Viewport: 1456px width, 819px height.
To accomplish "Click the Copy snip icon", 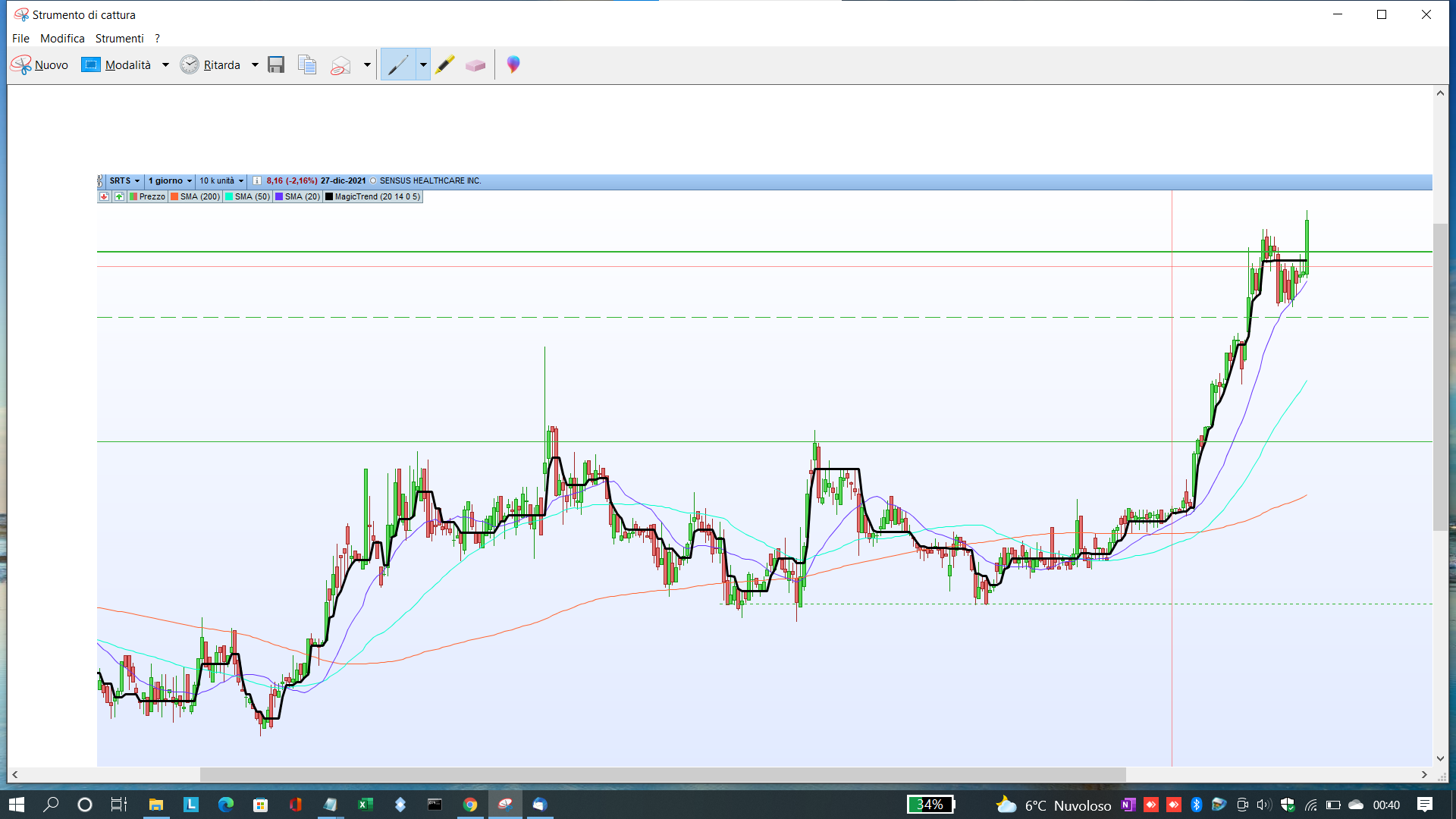I will coord(307,65).
